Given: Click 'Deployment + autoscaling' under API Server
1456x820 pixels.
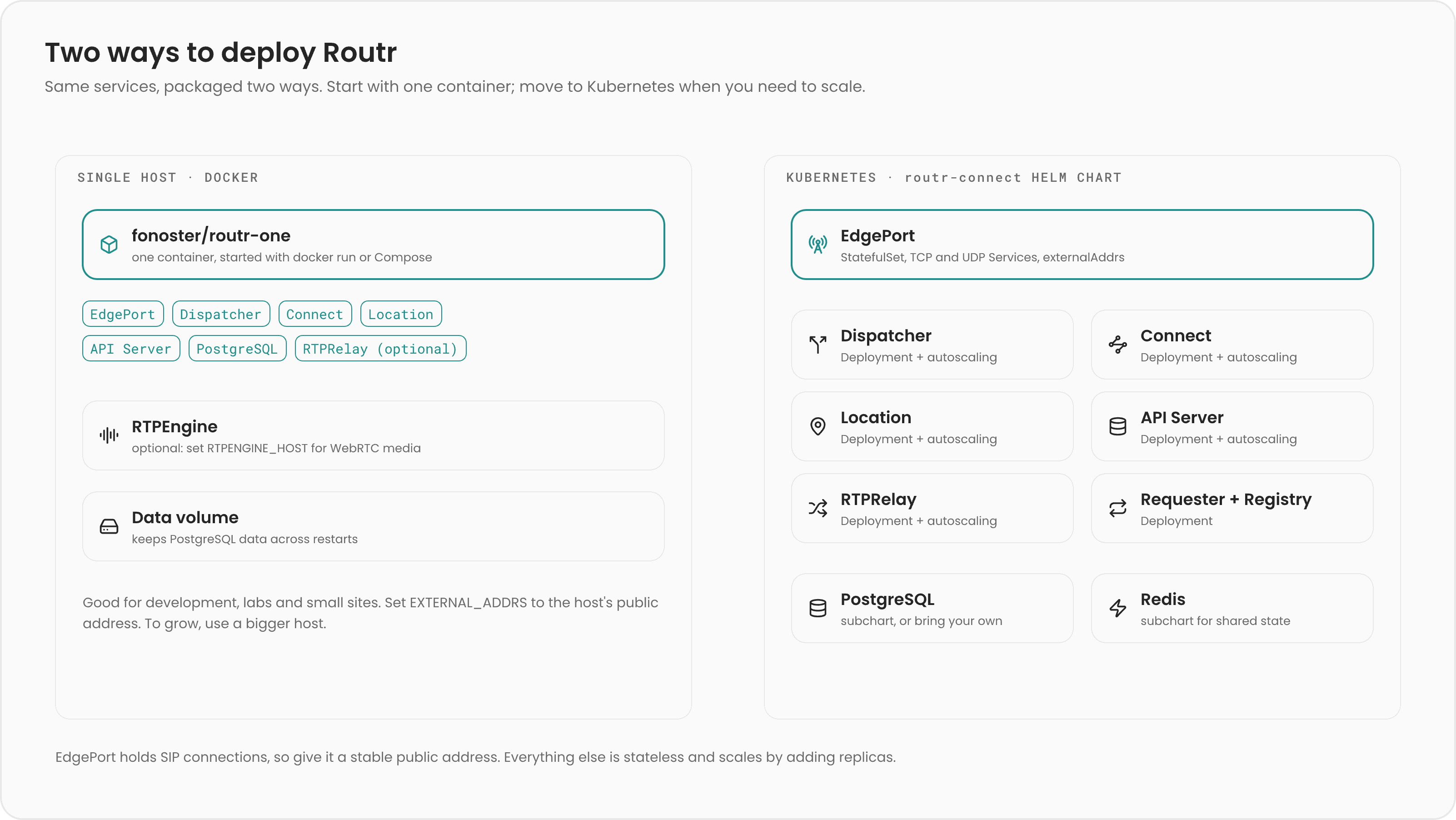Looking at the screenshot, I should (1219, 440).
